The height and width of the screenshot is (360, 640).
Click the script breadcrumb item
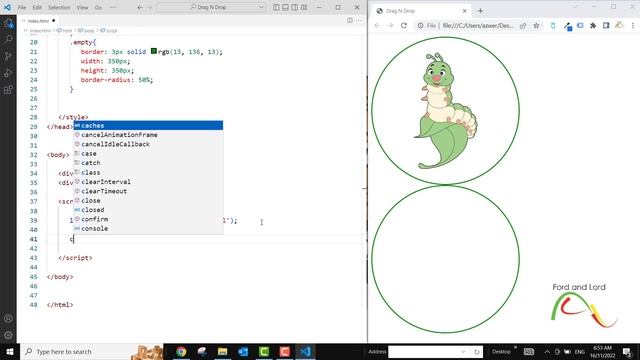(109, 31)
